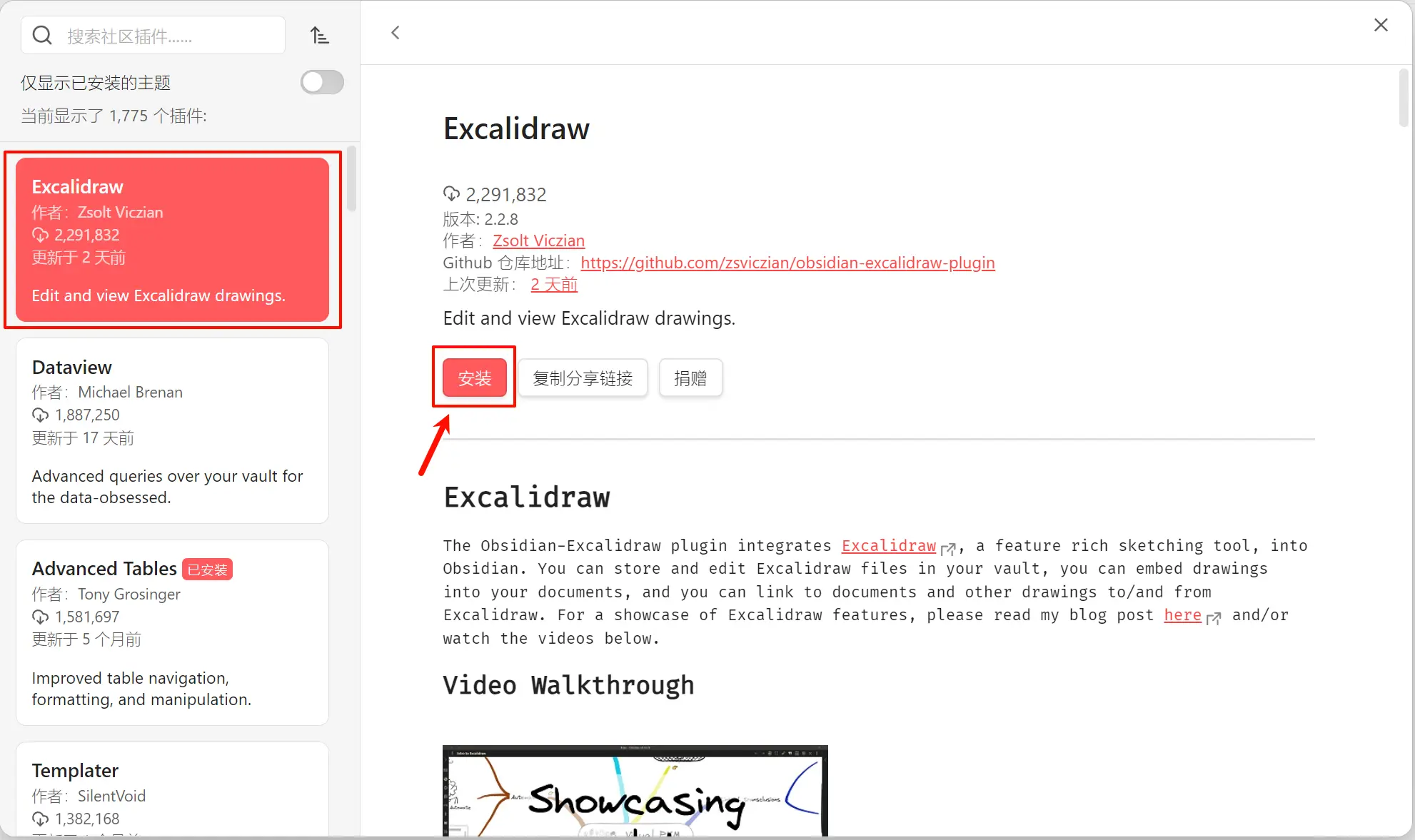Screen dimensions: 1415x840
Task: Go back using the left chevron
Action: 395,33
